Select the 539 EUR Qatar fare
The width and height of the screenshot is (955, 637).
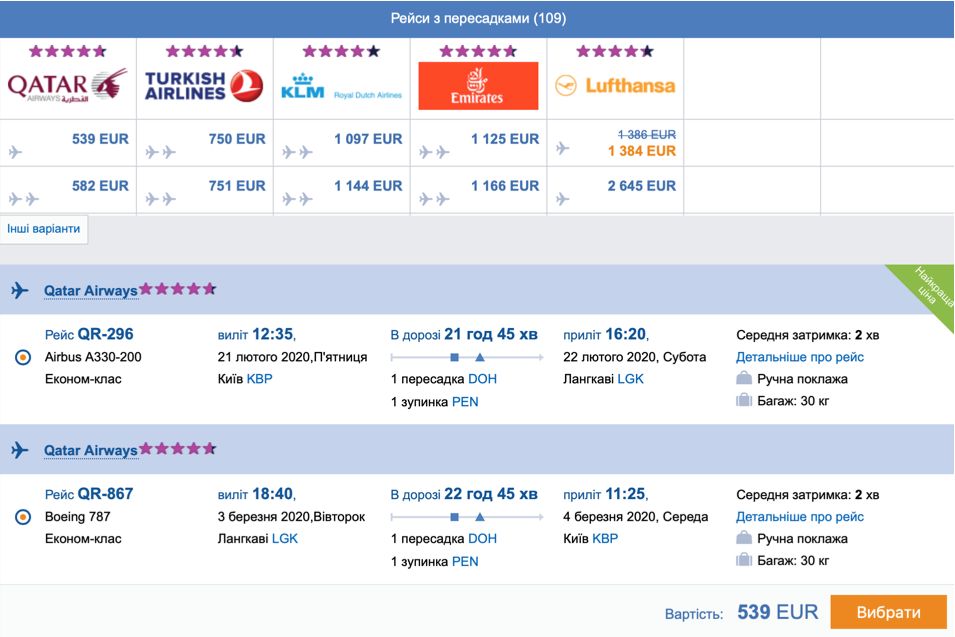click(100, 139)
